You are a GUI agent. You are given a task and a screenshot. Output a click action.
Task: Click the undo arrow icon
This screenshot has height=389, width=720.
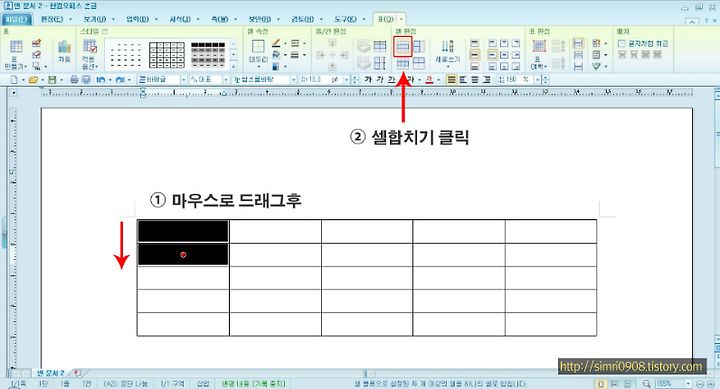pyautogui.click(x=101, y=80)
